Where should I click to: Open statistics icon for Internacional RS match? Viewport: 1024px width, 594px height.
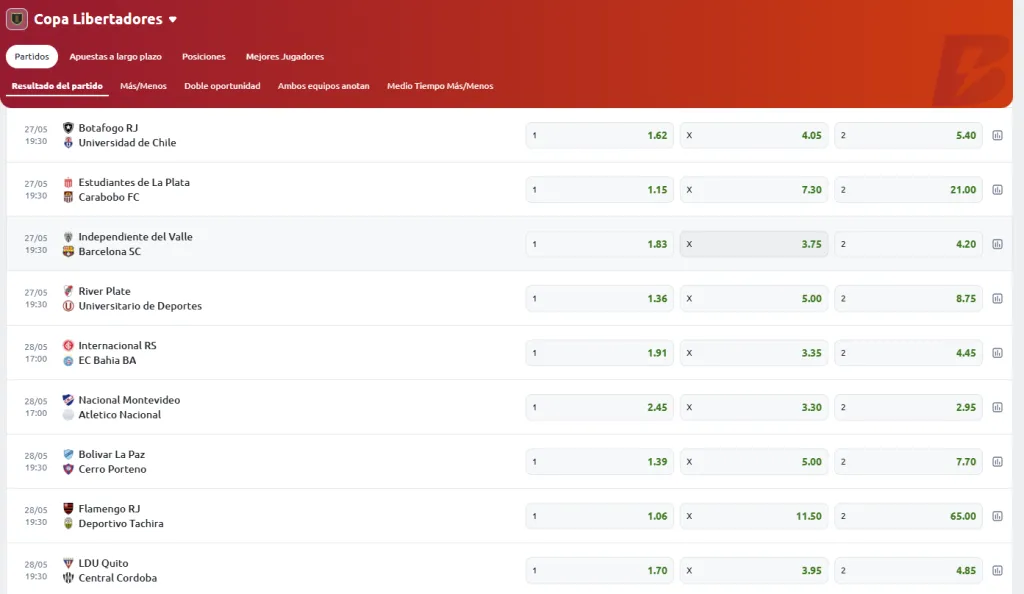pyautogui.click(x=997, y=353)
